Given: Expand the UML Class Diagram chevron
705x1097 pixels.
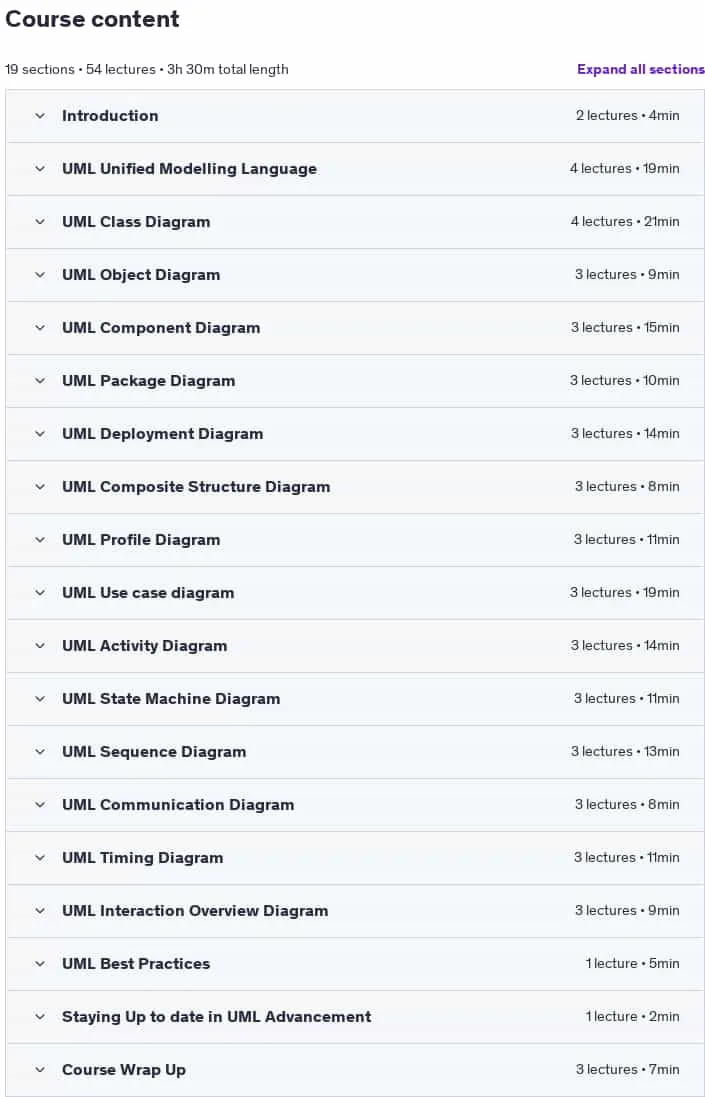Looking at the screenshot, I should (40, 222).
